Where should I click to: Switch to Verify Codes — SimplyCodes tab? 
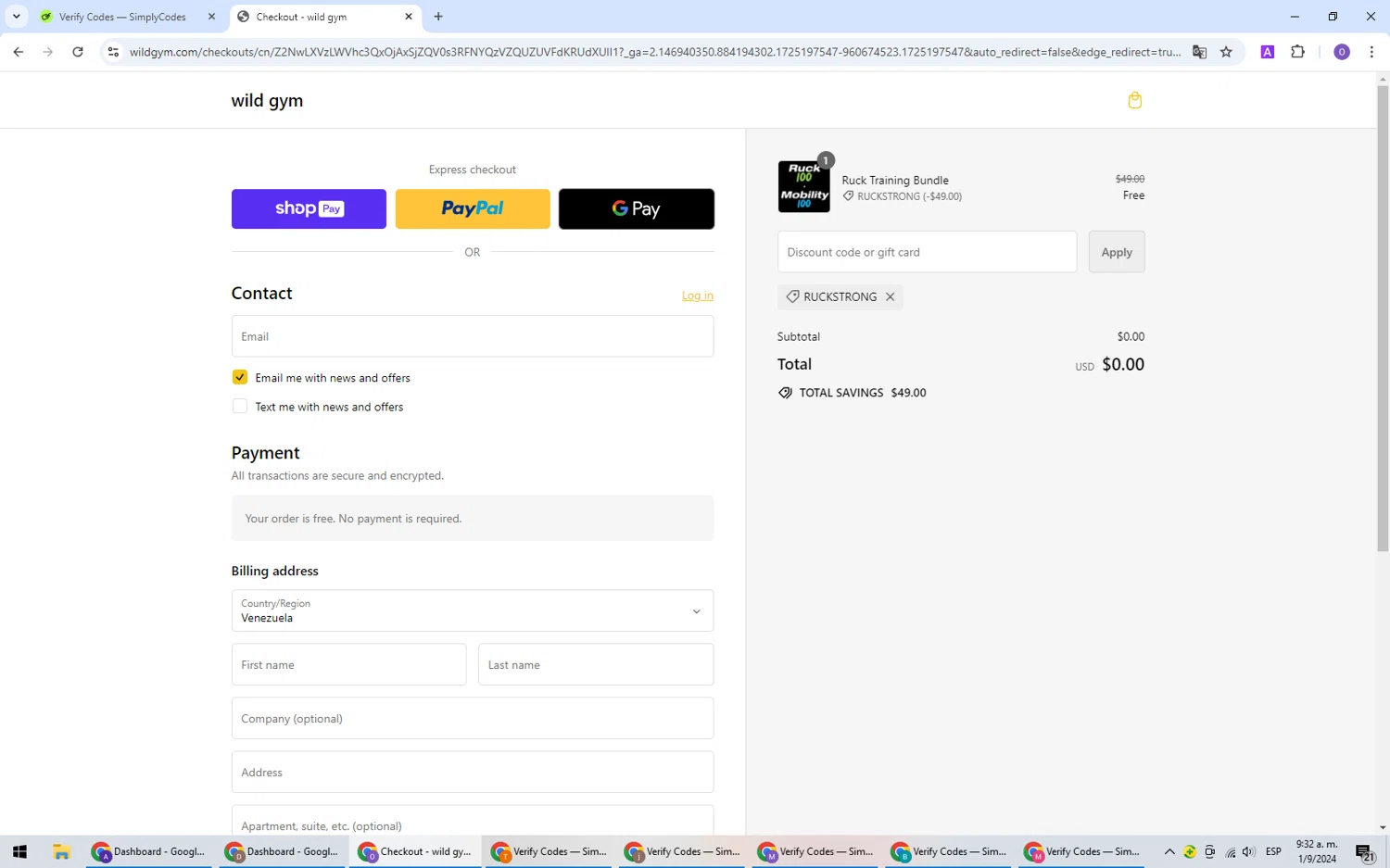click(122, 17)
